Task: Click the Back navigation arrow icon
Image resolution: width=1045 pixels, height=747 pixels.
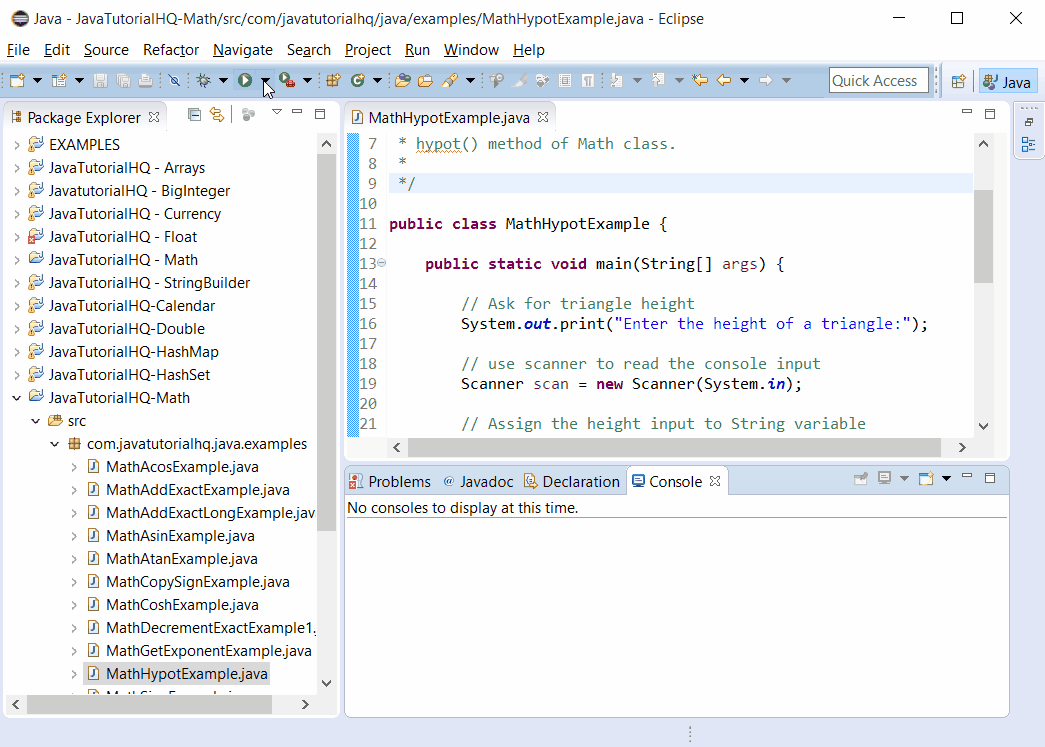Action: [x=724, y=81]
